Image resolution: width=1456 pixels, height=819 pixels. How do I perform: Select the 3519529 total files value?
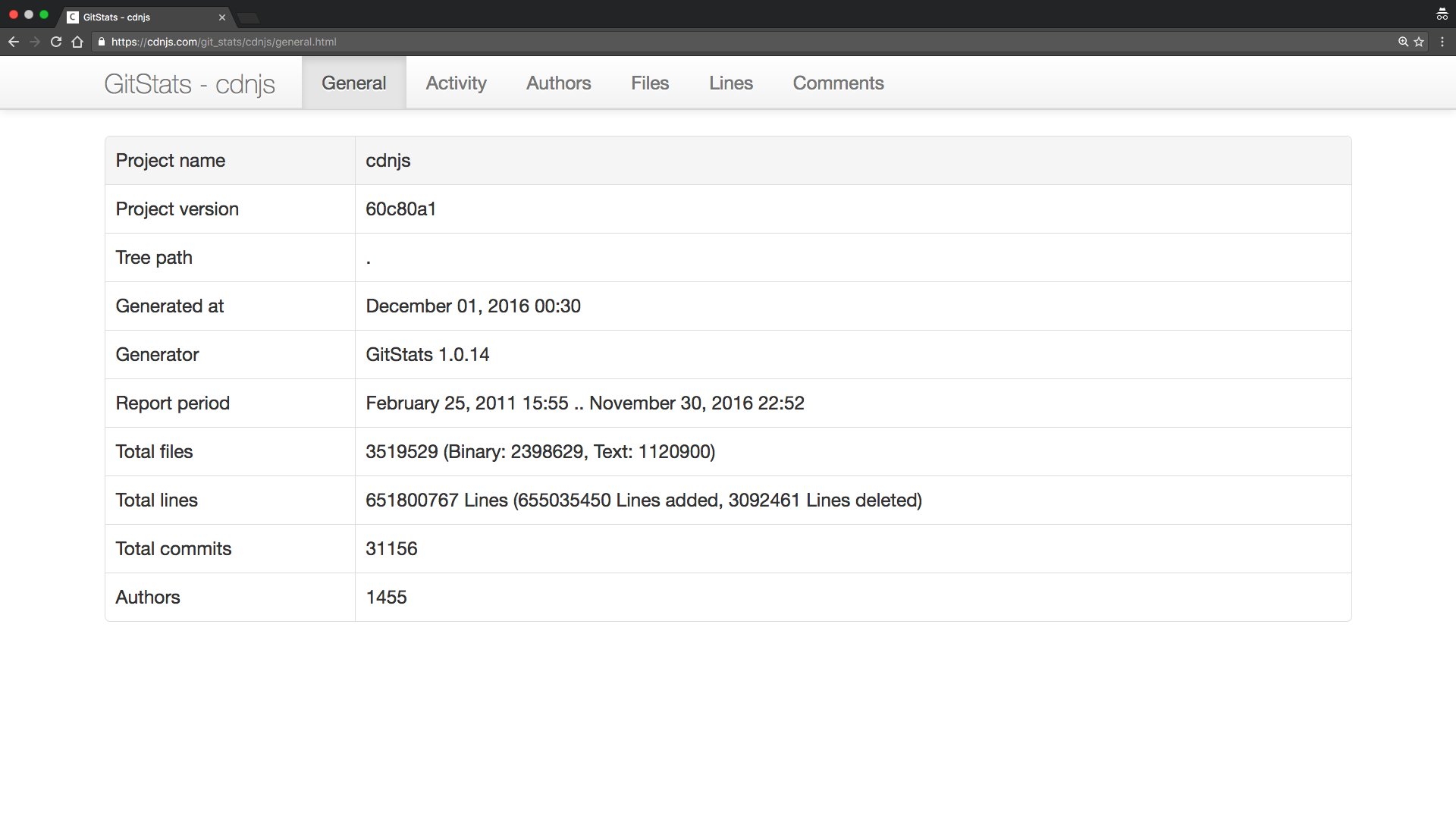tap(541, 452)
